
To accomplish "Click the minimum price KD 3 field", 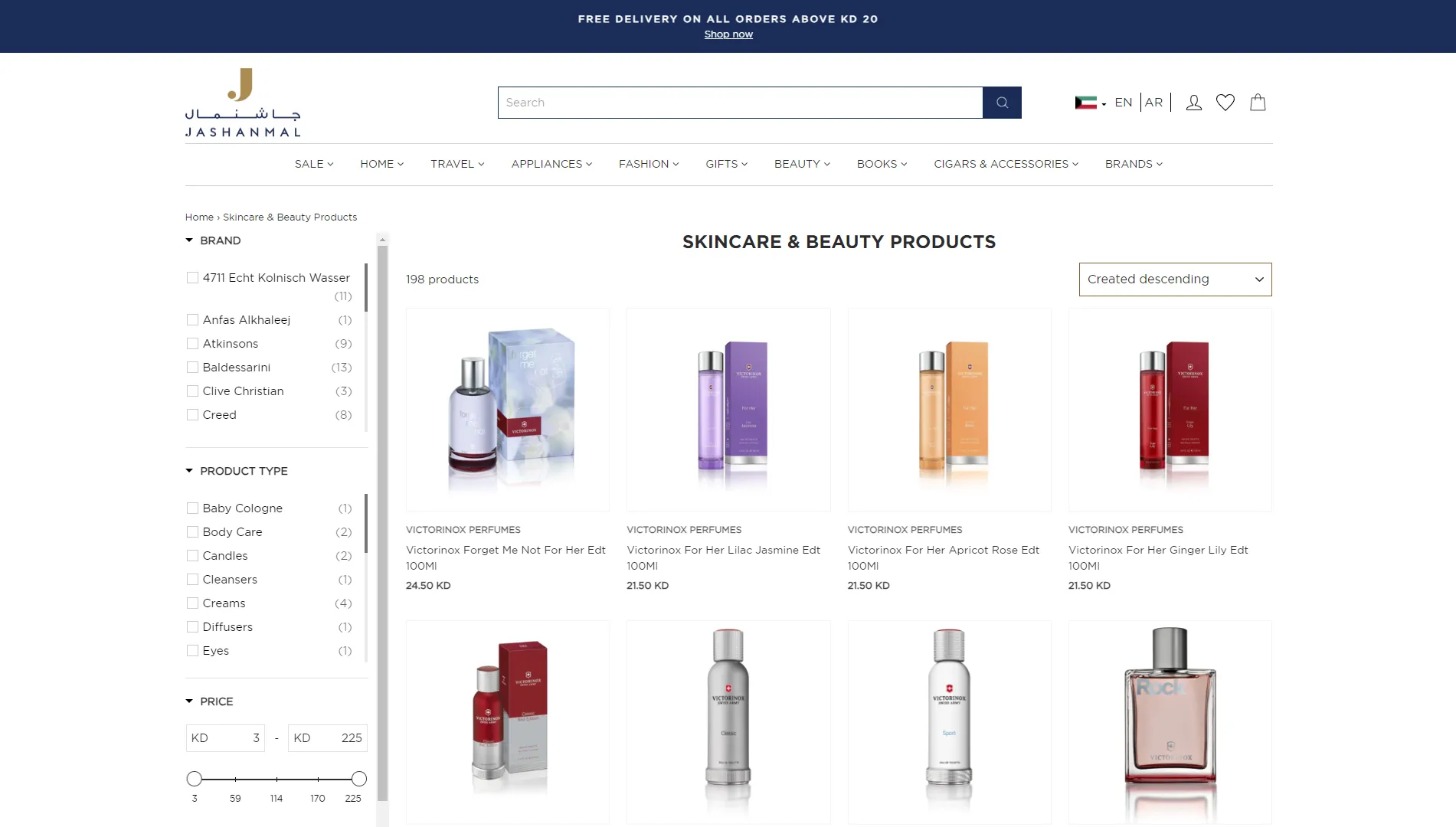I will 225,738.
